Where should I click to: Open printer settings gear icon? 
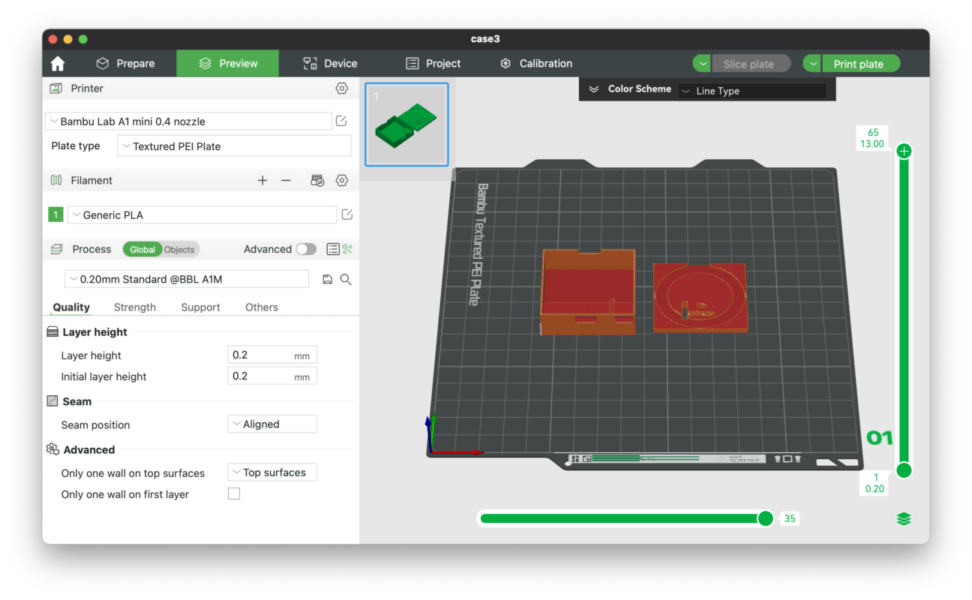click(342, 89)
